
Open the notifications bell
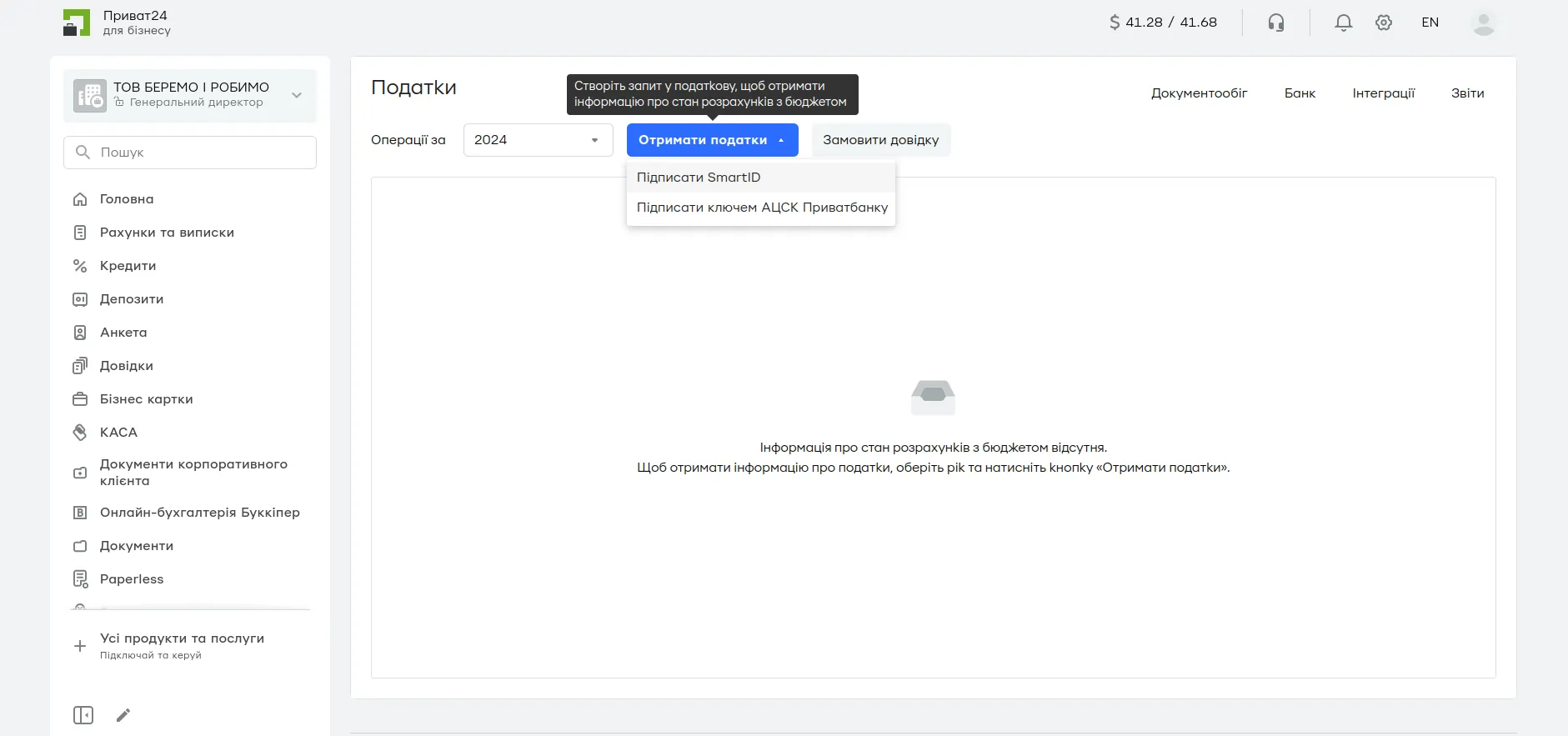click(x=1343, y=23)
